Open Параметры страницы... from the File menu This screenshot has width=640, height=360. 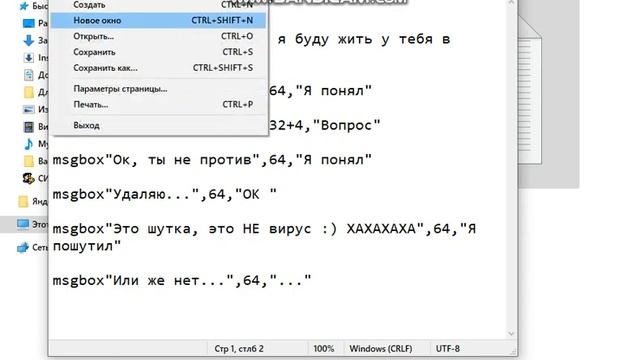158,89
